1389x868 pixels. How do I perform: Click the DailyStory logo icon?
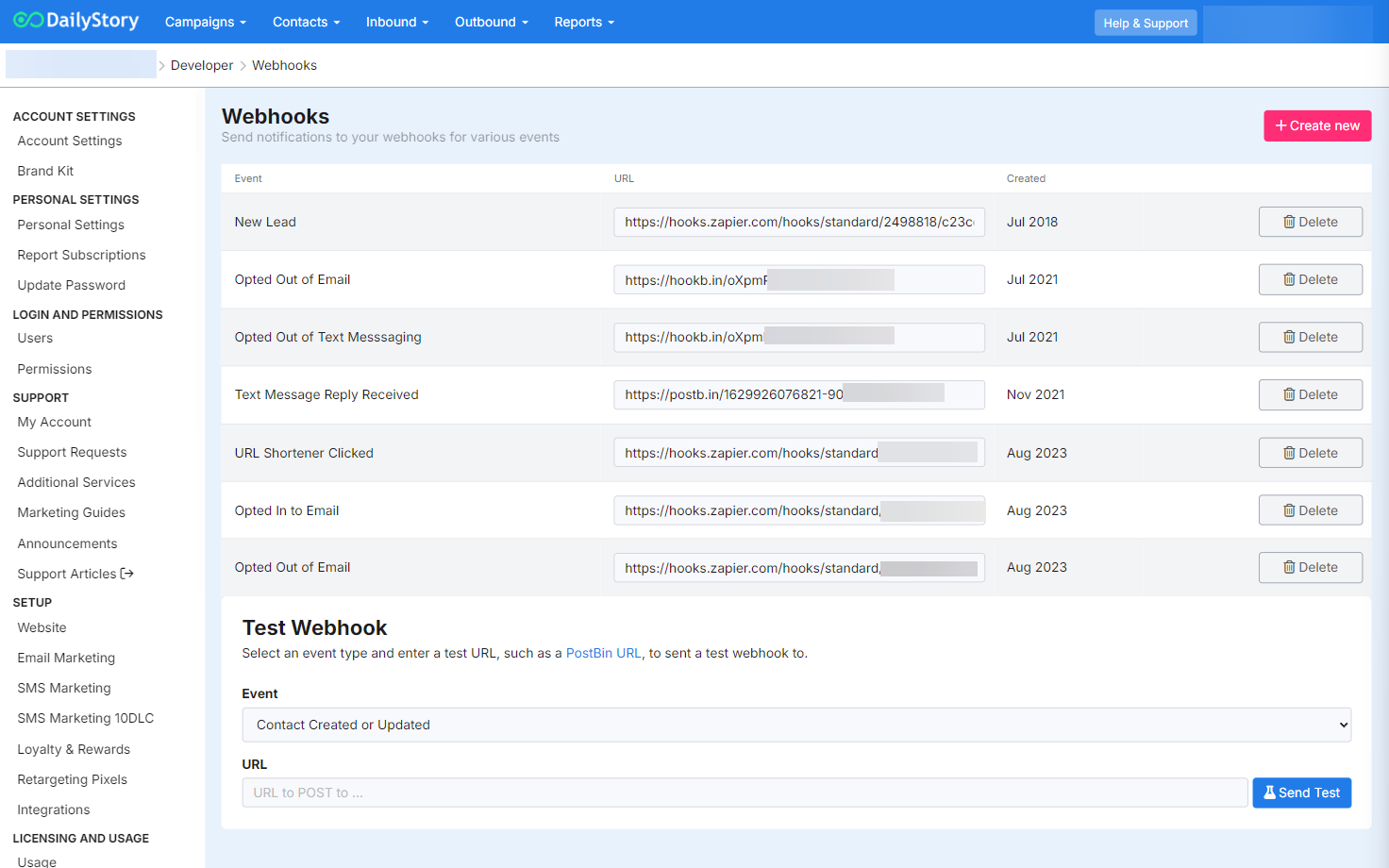[28, 21]
